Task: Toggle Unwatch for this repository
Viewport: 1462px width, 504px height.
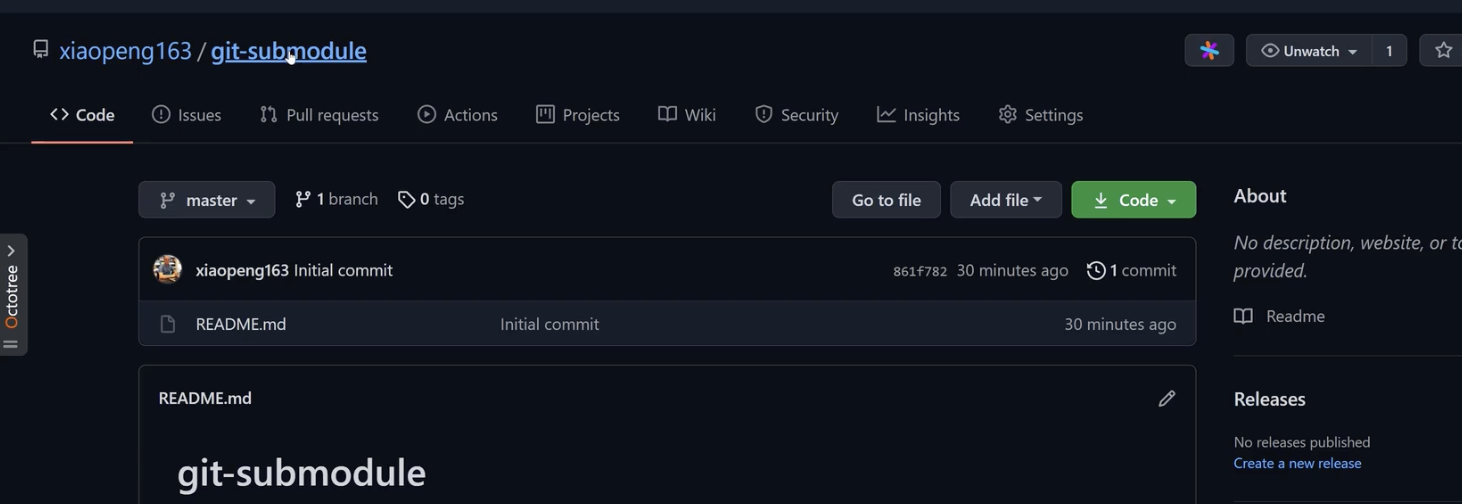Action: [1308, 51]
